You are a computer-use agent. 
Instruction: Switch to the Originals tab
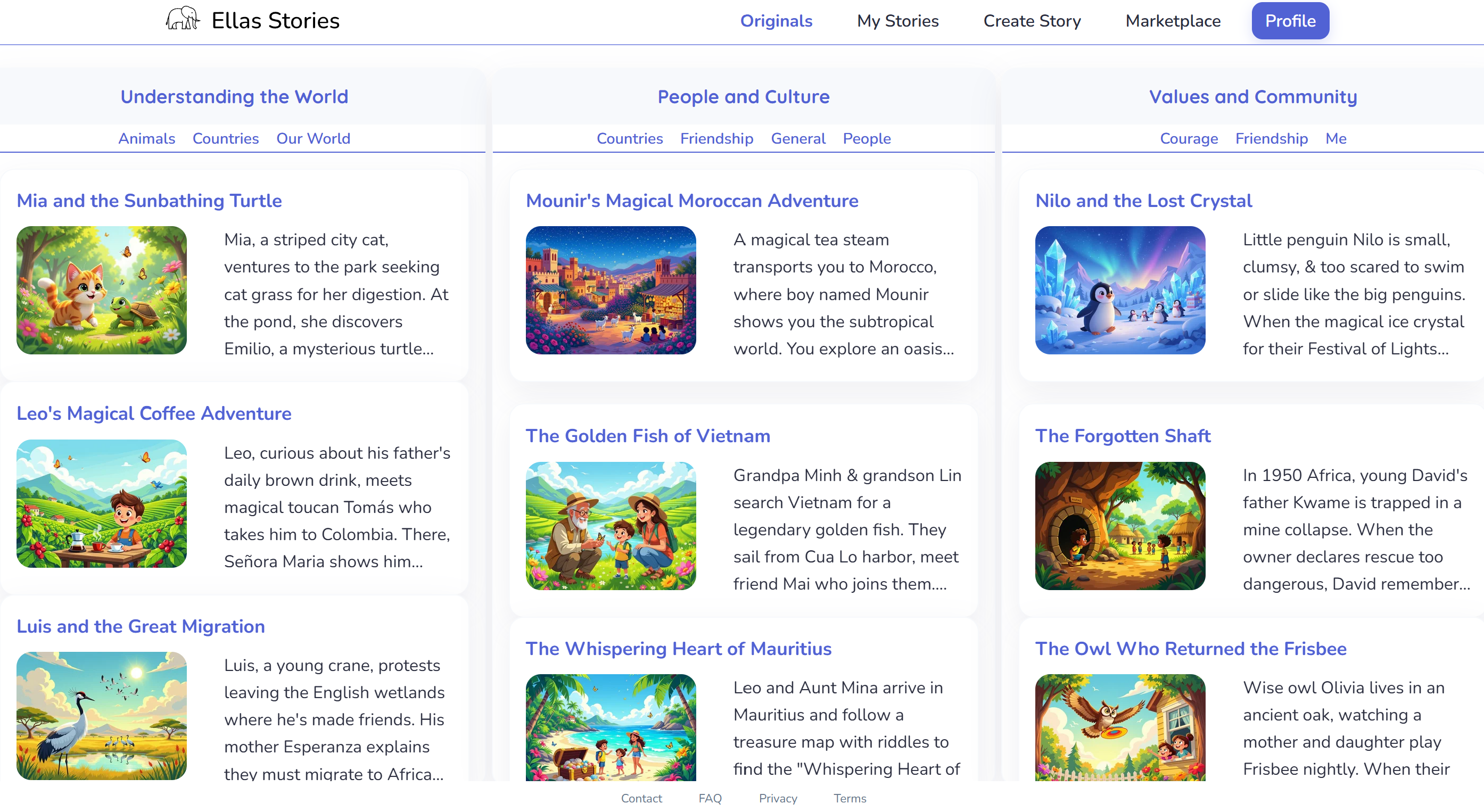coord(776,21)
